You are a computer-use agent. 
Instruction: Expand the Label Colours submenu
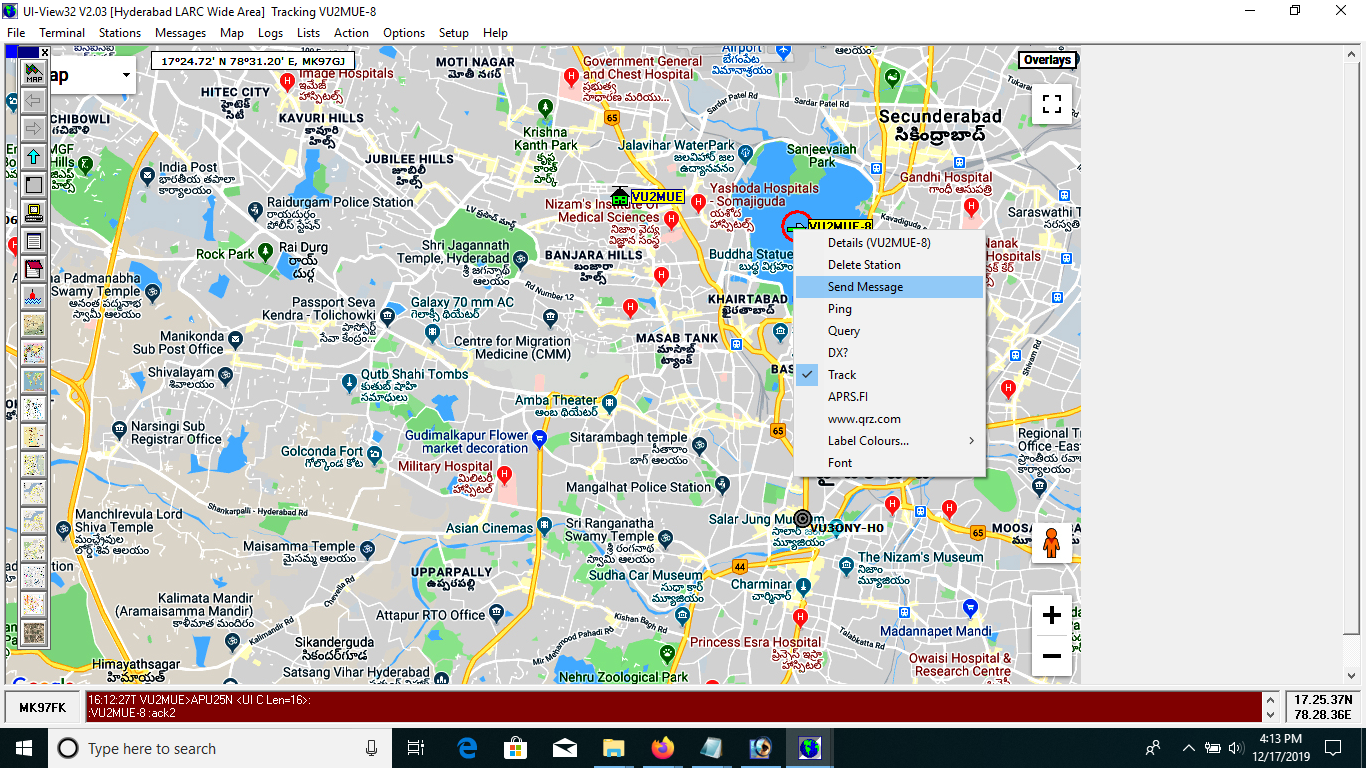pos(890,441)
